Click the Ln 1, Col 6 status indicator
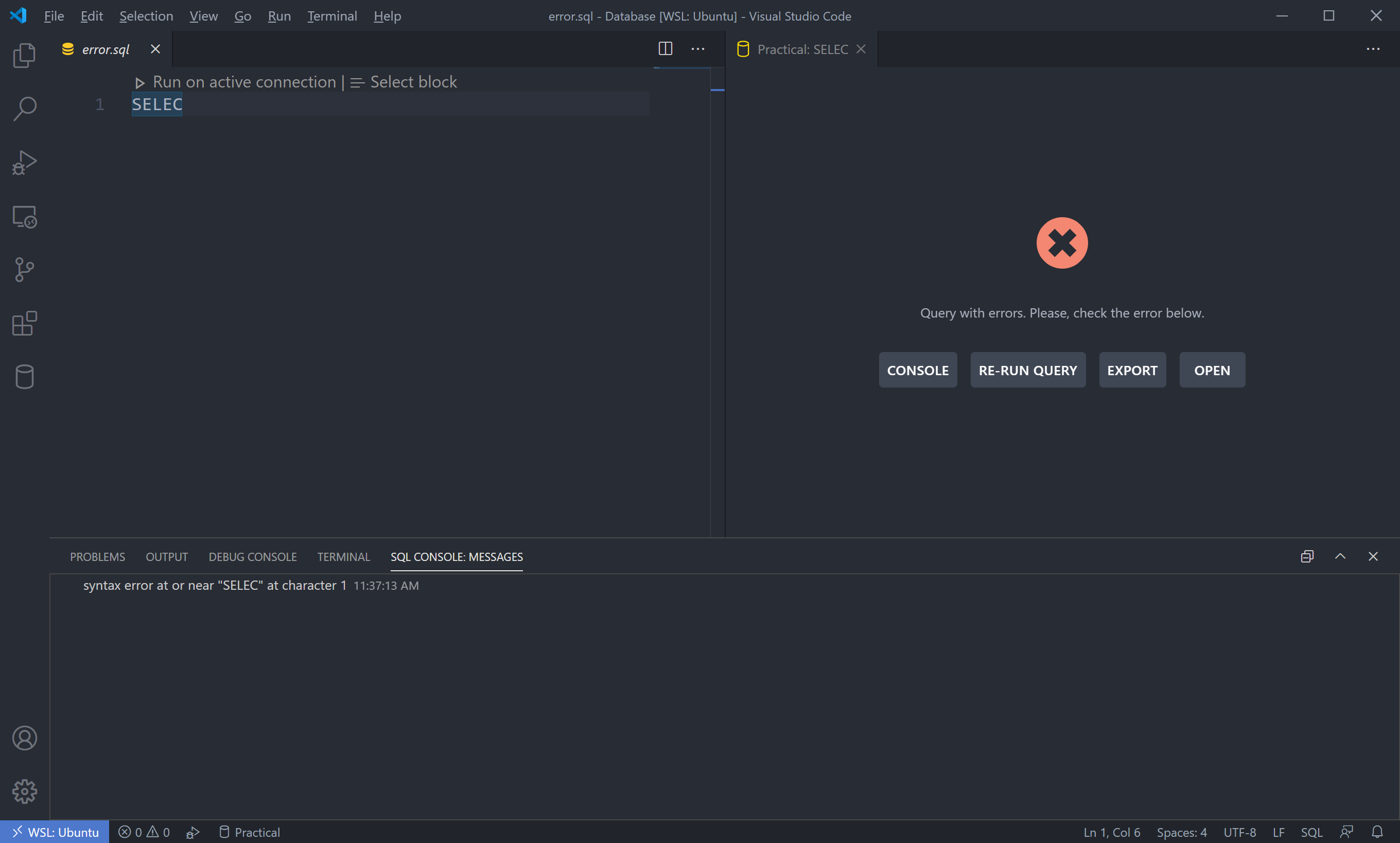 point(1110,832)
